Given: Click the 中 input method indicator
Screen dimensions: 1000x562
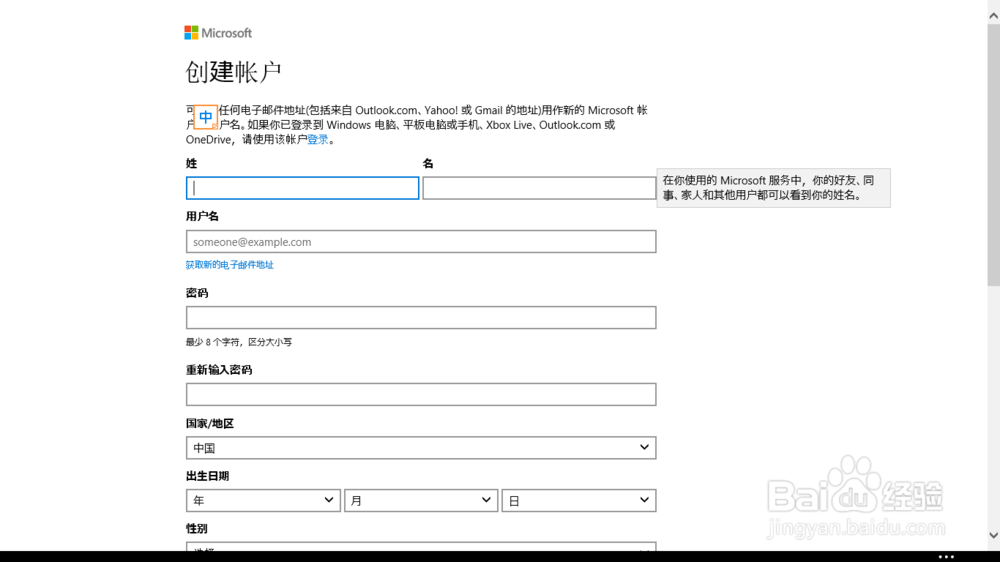Looking at the screenshot, I should tap(205, 117).
